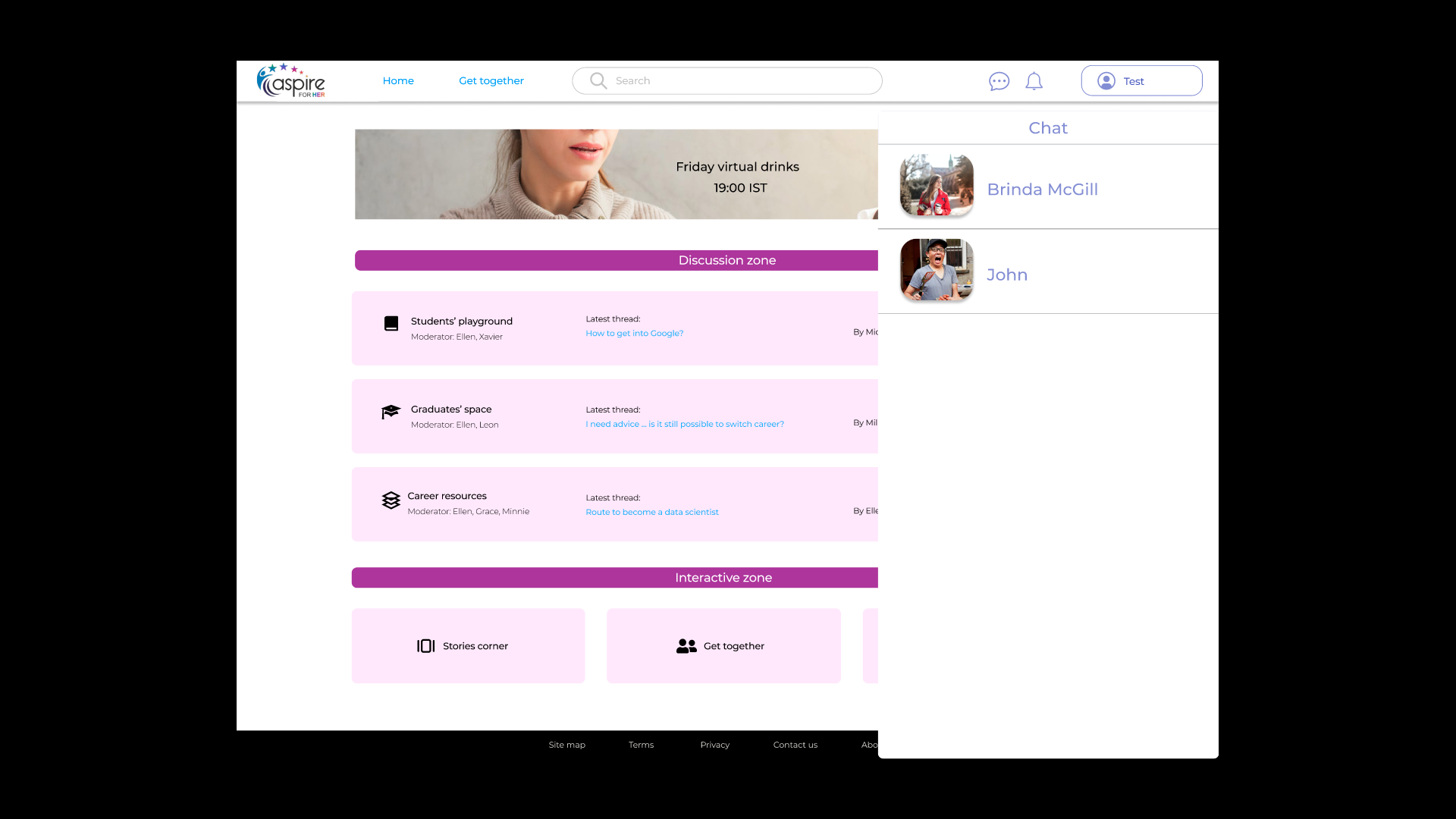Open the chat bubble icon
This screenshot has height=819, width=1456.
pos(999,81)
